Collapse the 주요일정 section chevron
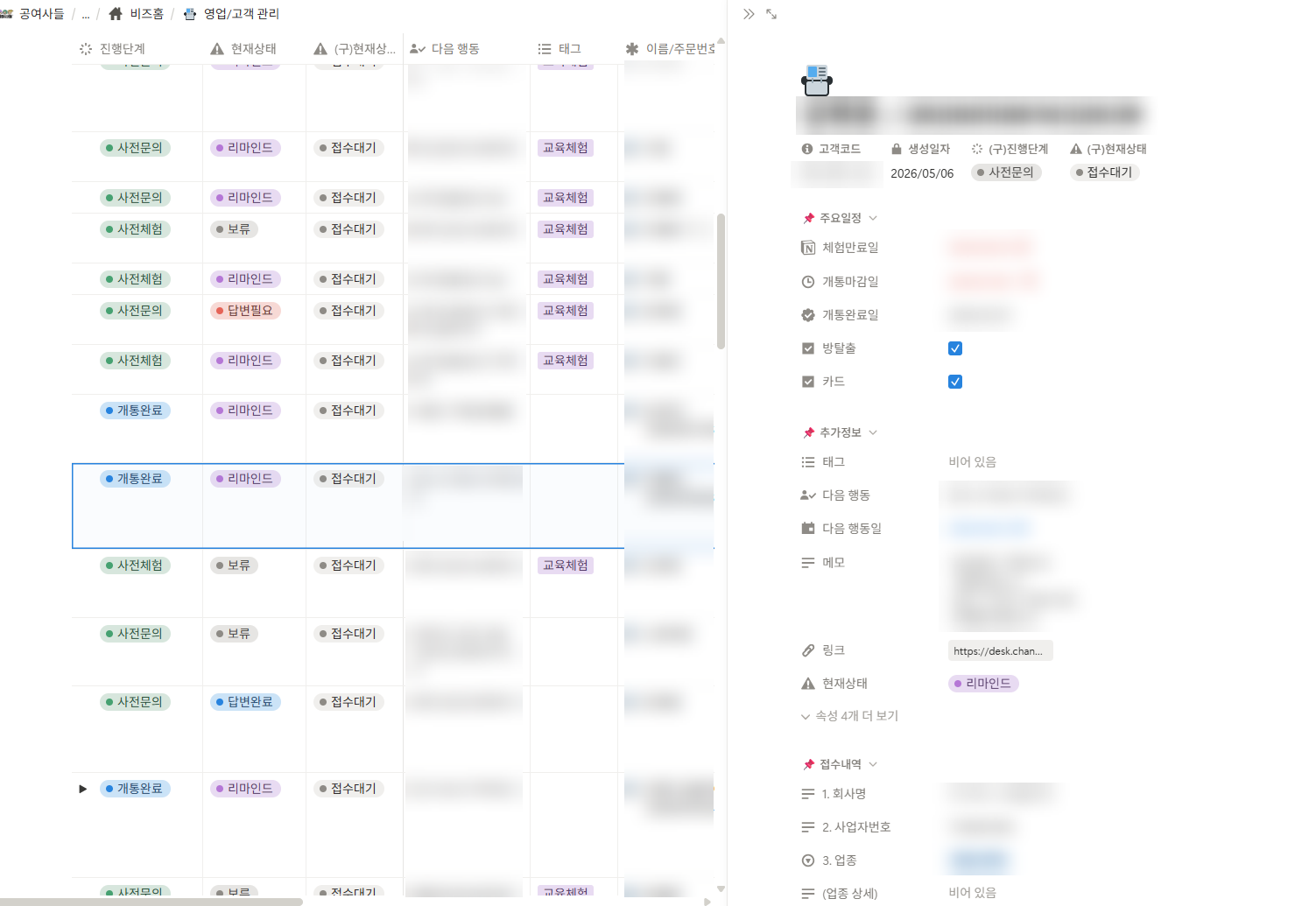Viewport: 1316px width, 906px height. coord(873,218)
